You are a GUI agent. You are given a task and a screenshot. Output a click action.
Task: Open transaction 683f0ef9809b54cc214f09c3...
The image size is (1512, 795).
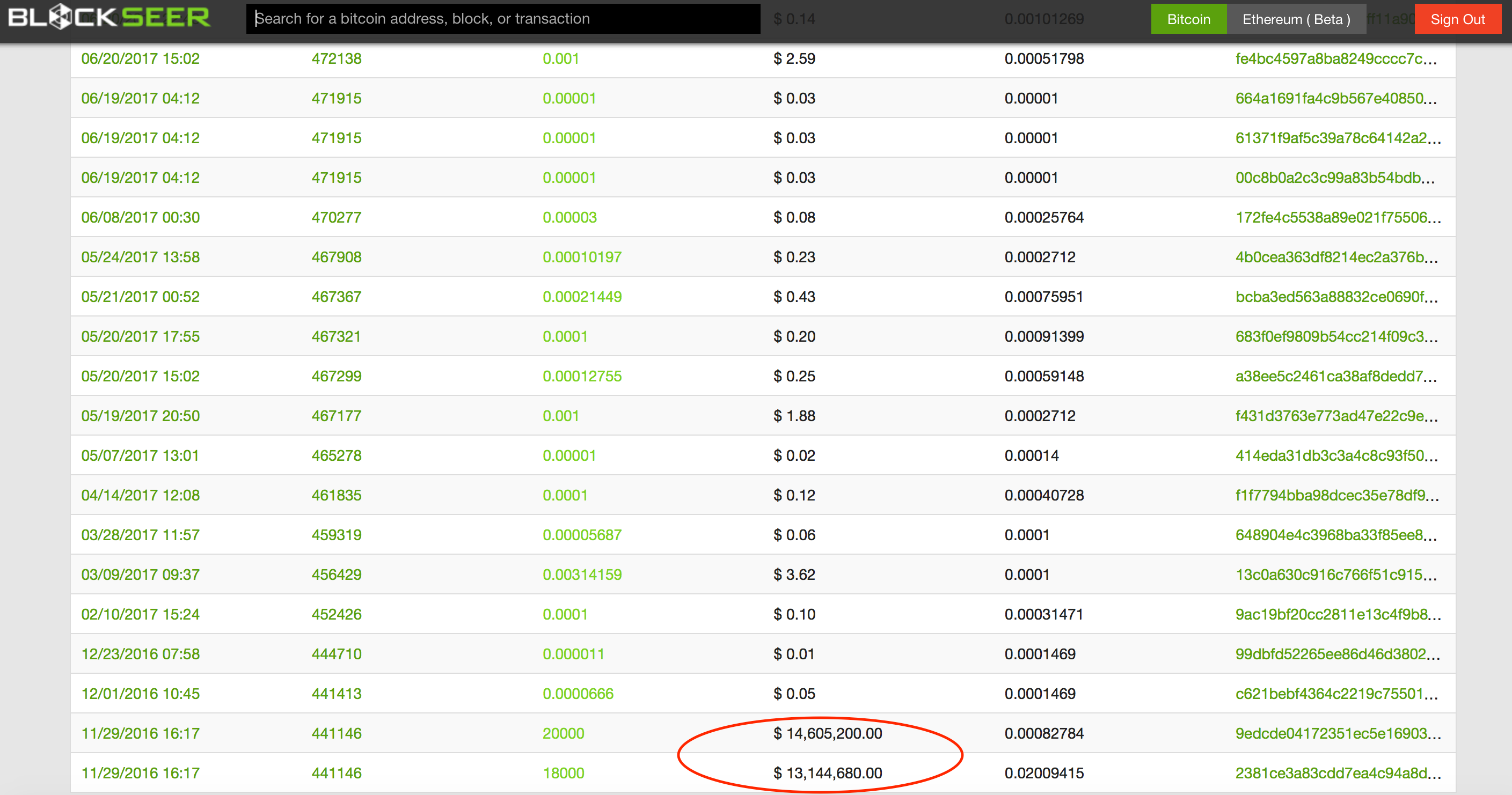click(1336, 337)
